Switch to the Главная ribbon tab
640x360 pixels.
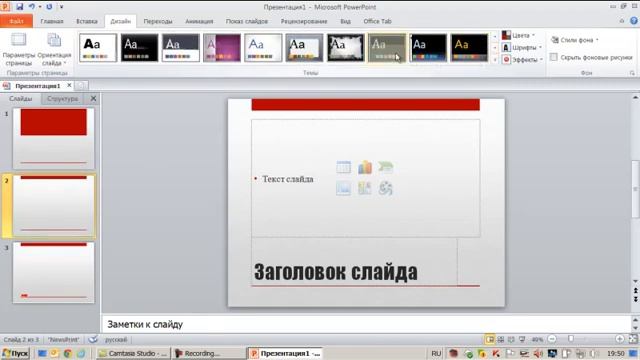tap(52, 21)
